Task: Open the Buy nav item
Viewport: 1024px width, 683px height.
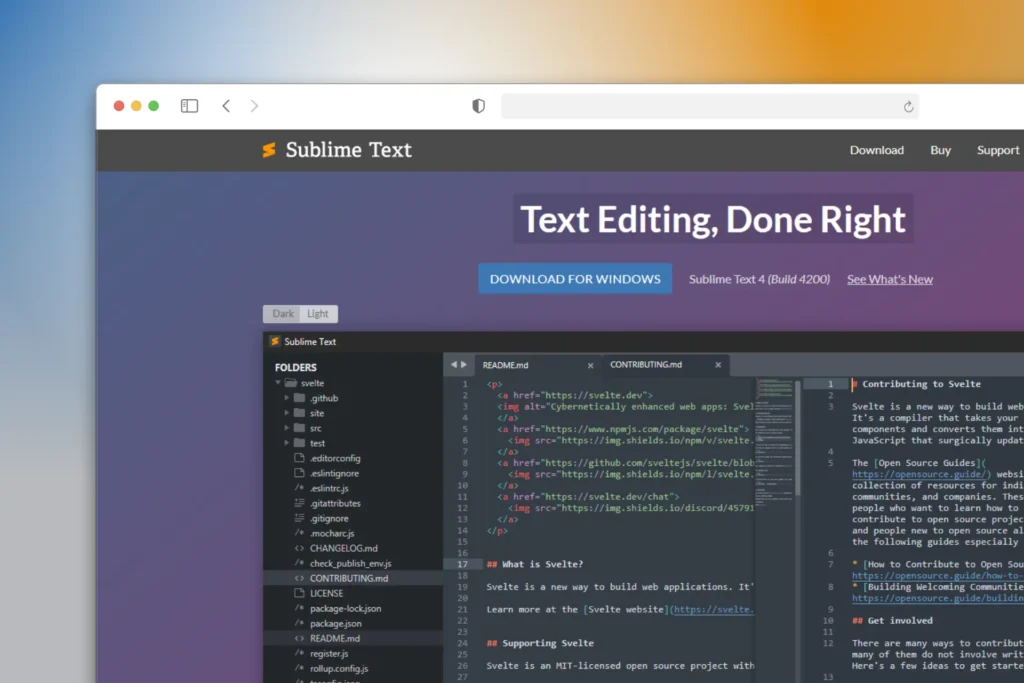Action: [940, 150]
